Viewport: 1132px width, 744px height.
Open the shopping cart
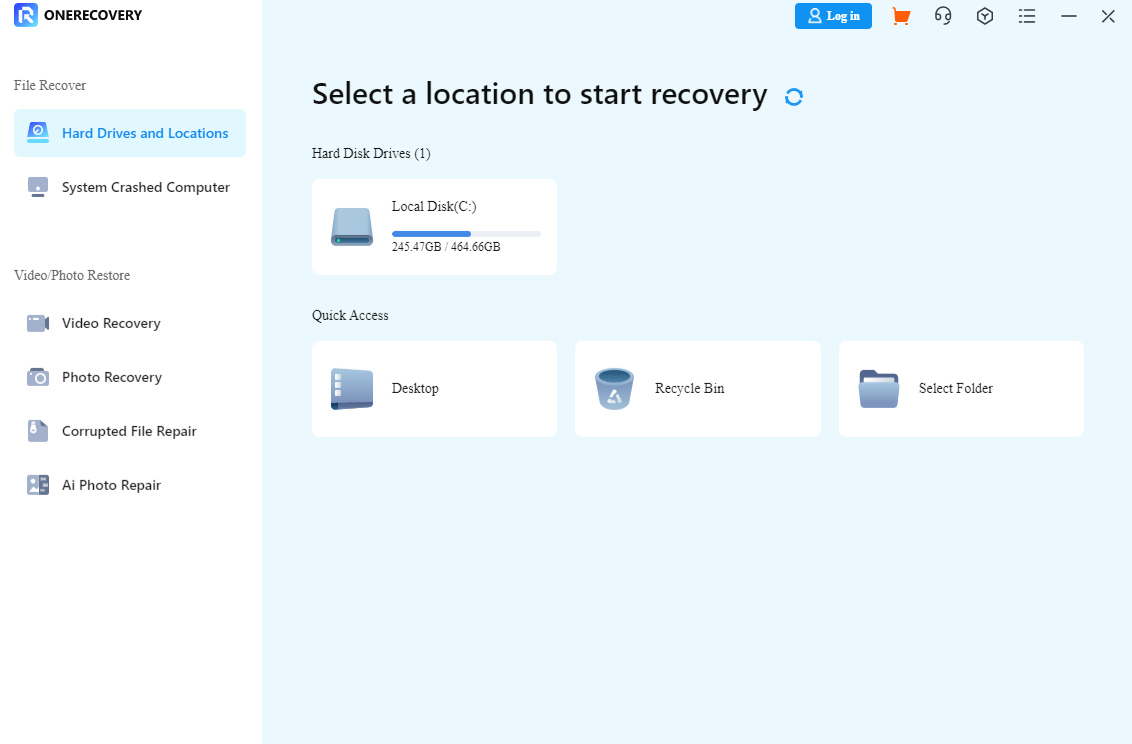click(901, 16)
